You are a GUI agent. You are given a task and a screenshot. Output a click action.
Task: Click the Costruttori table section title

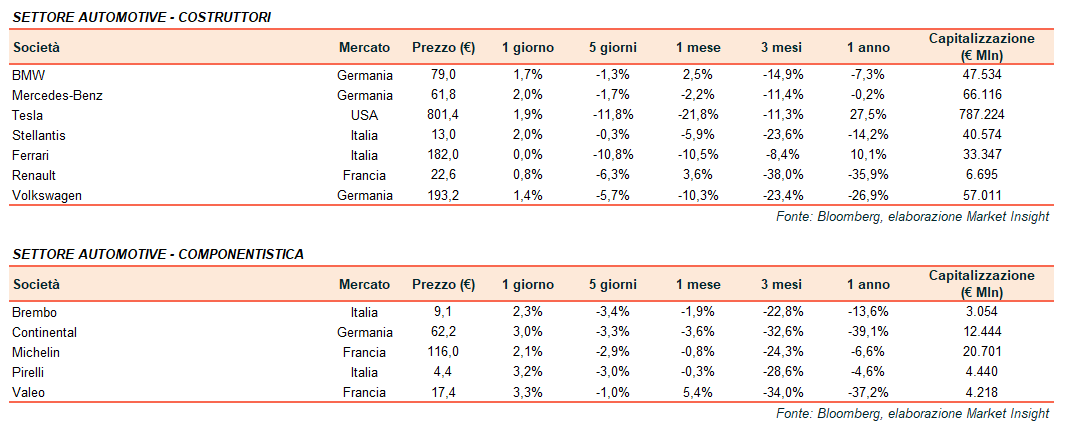point(141,18)
